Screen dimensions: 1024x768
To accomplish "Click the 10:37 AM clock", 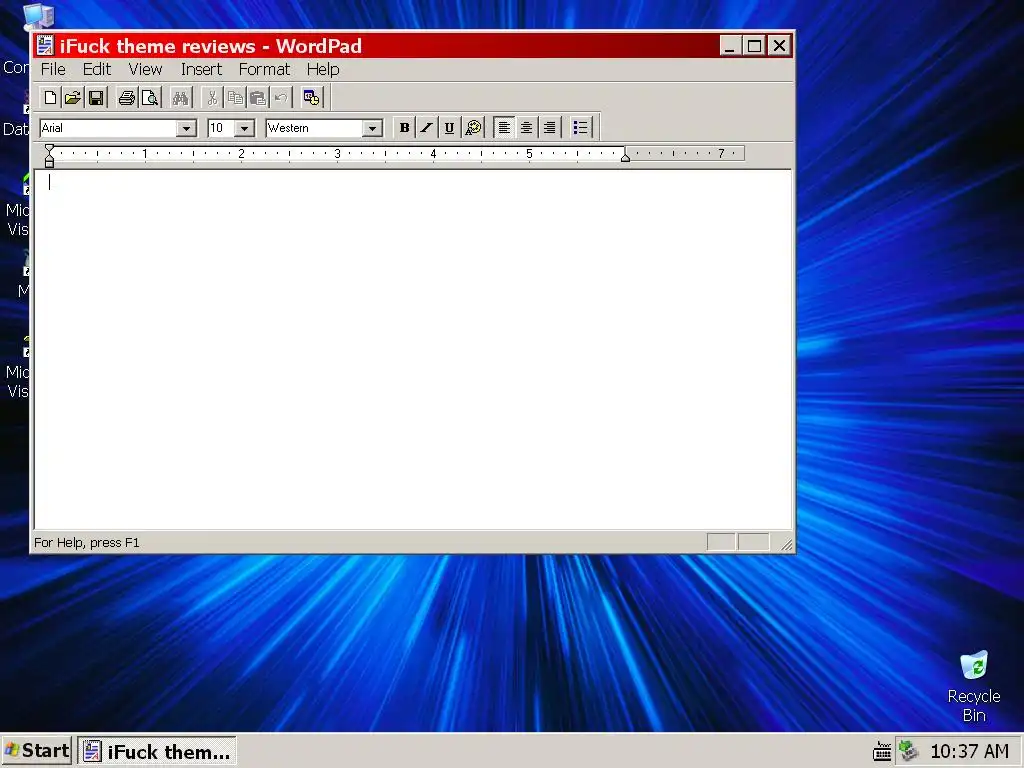I will [x=969, y=752].
